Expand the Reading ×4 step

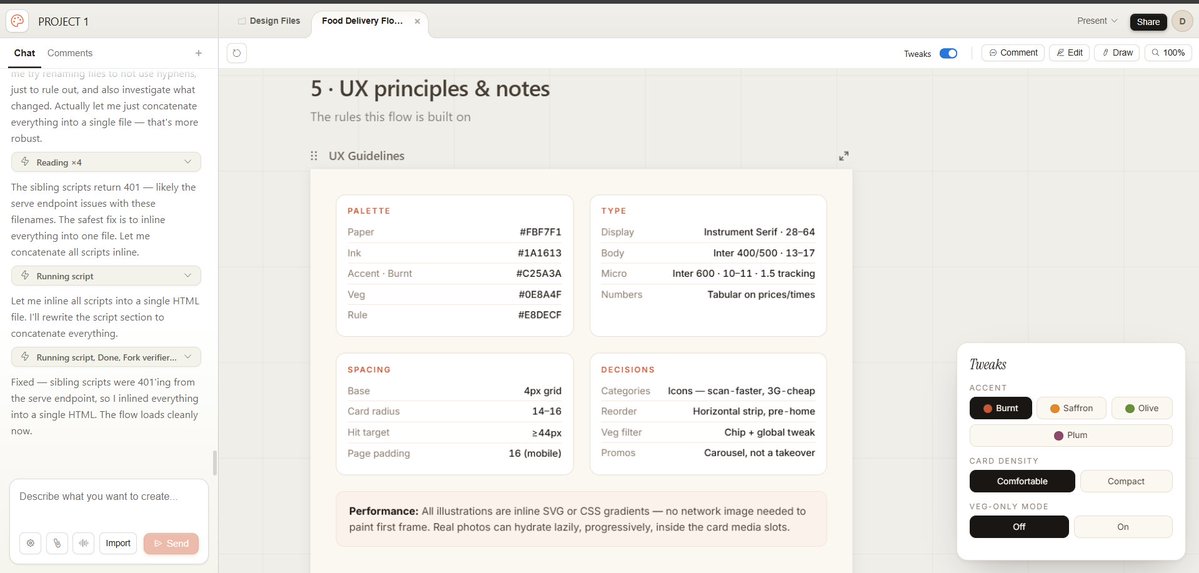[x=106, y=162]
